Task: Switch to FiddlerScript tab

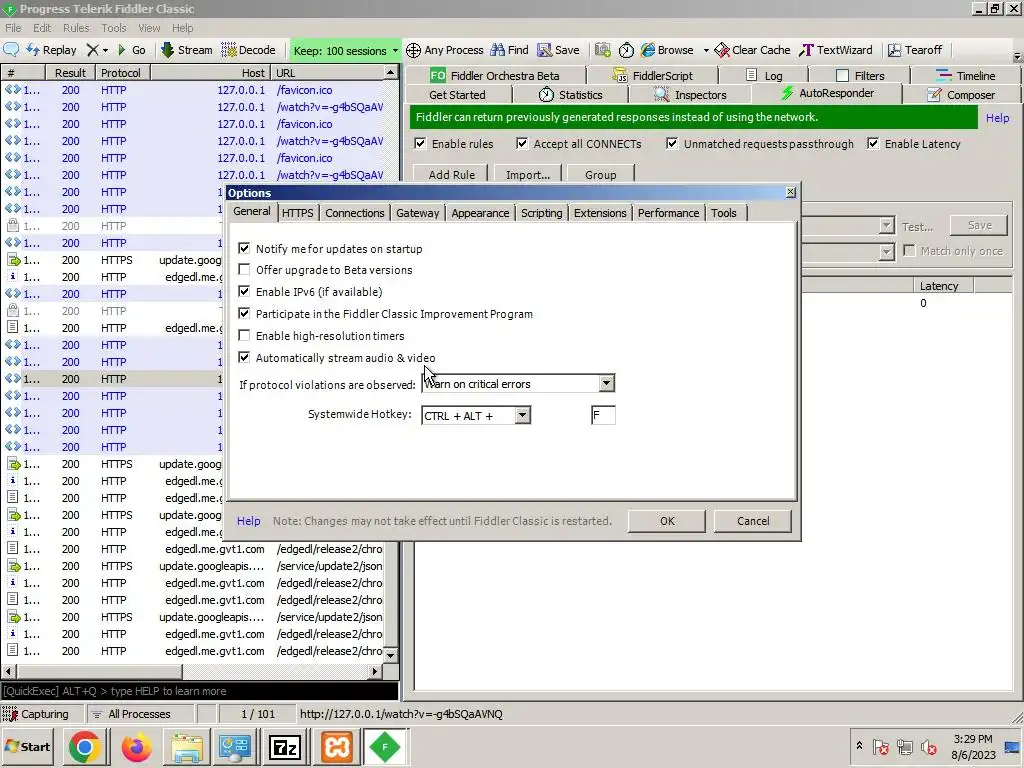Action: [652, 76]
